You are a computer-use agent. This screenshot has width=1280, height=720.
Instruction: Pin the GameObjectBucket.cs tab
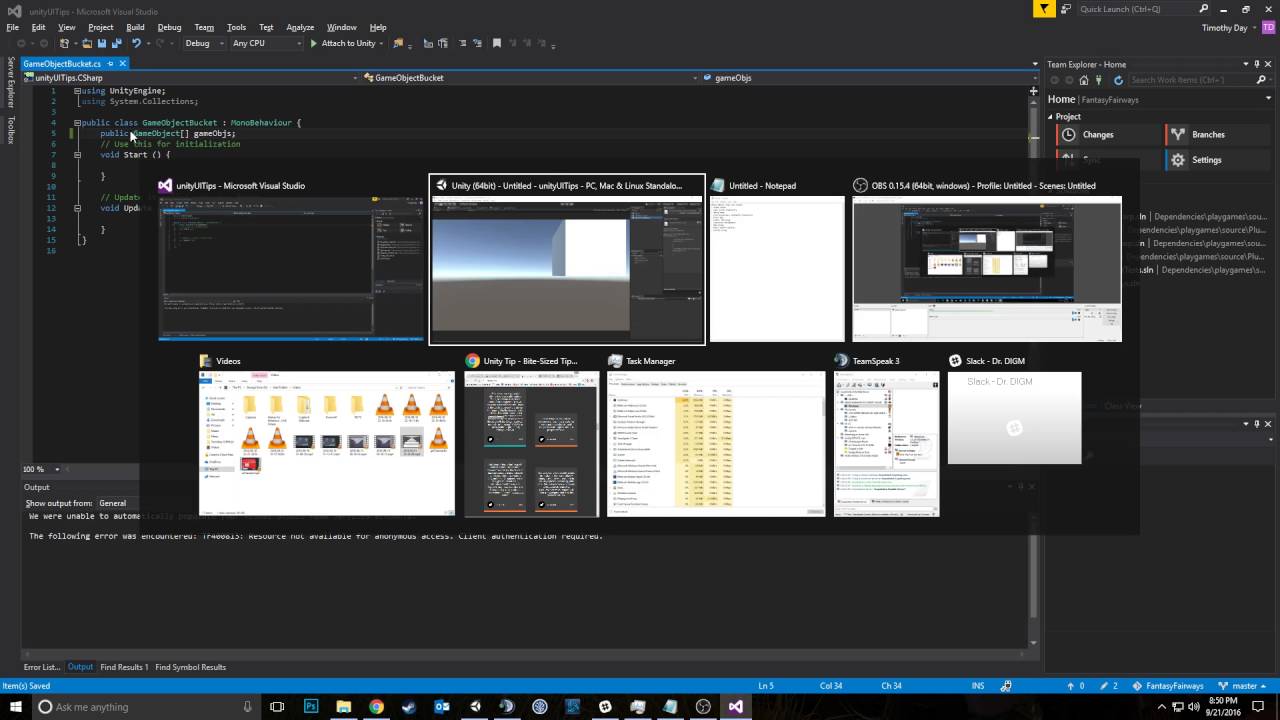tap(110, 63)
